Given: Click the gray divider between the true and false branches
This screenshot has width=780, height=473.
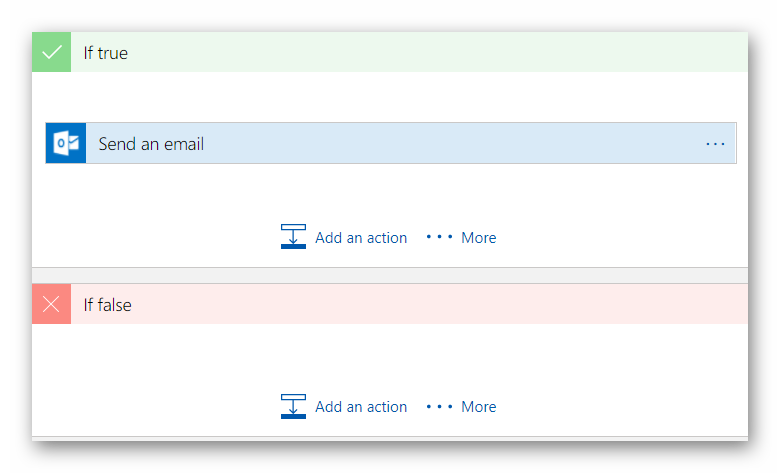Looking at the screenshot, I should click(x=390, y=276).
